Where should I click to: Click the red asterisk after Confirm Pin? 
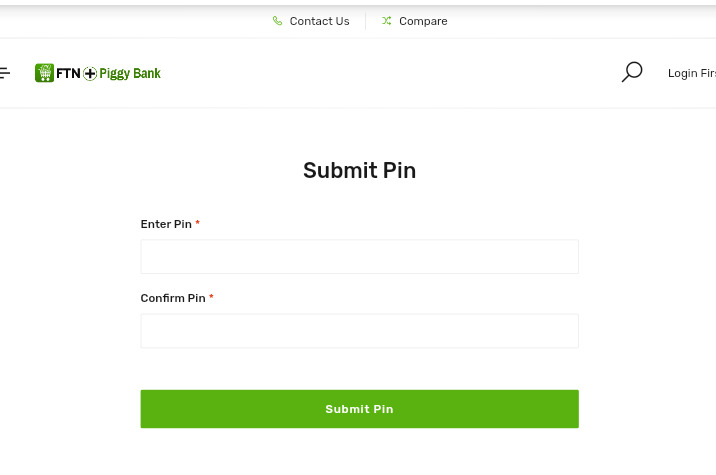(211, 298)
